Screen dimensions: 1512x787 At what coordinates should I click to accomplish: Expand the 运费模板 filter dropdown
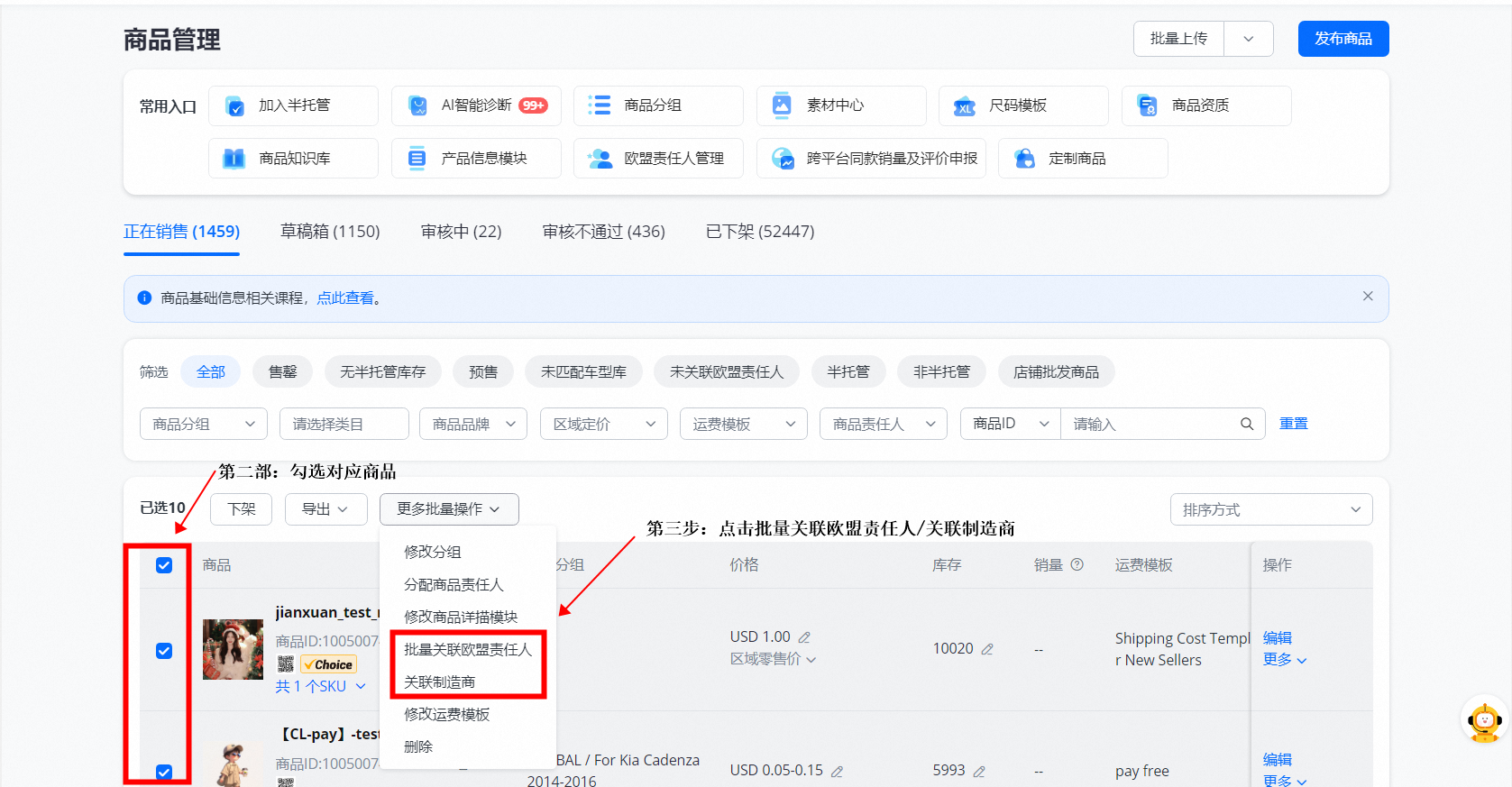tap(743, 424)
